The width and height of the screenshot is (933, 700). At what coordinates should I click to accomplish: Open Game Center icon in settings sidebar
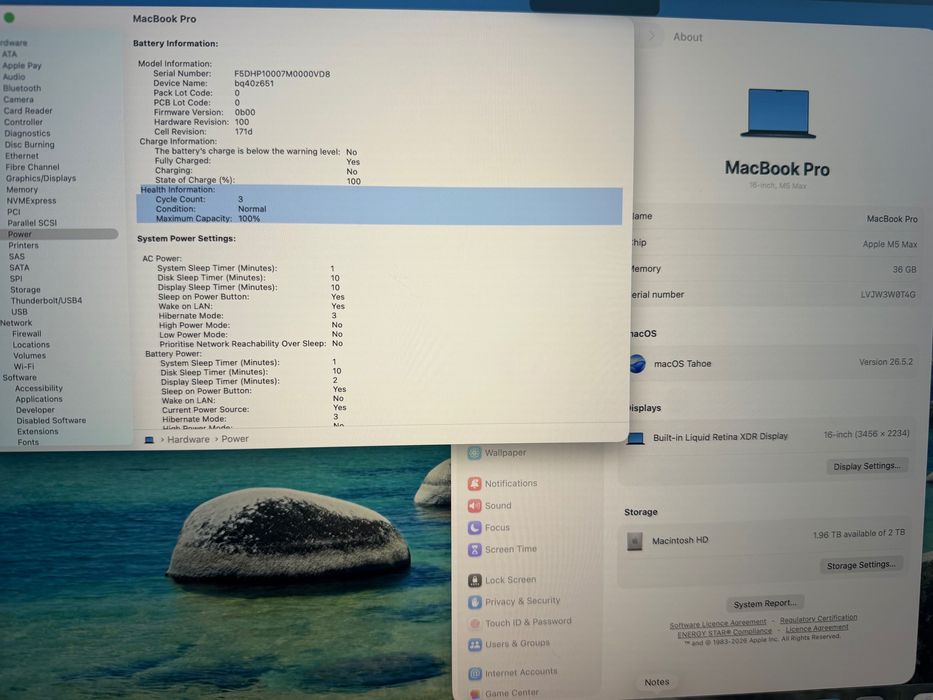coord(474,694)
